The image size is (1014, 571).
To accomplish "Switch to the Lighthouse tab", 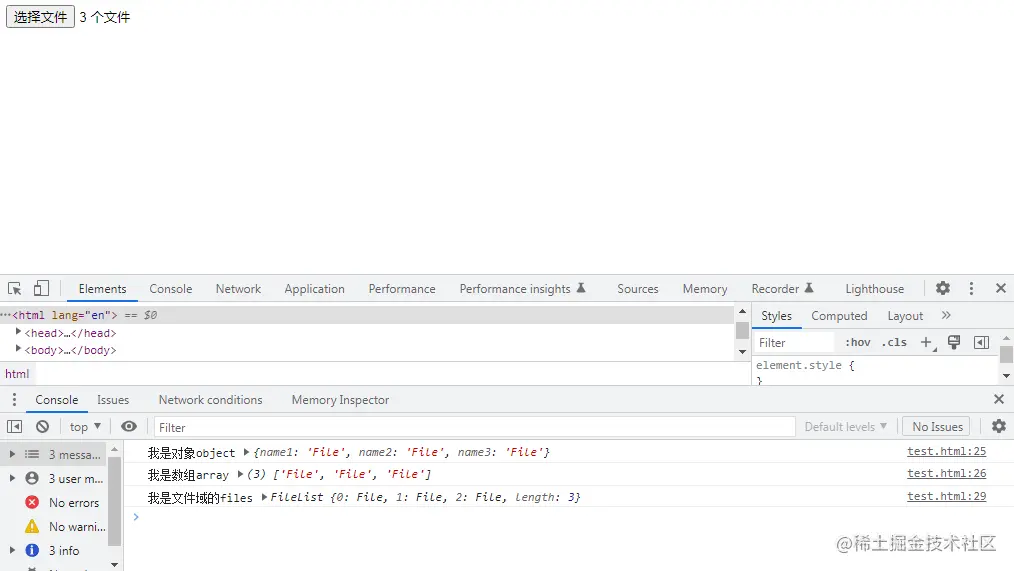I will coord(874,289).
